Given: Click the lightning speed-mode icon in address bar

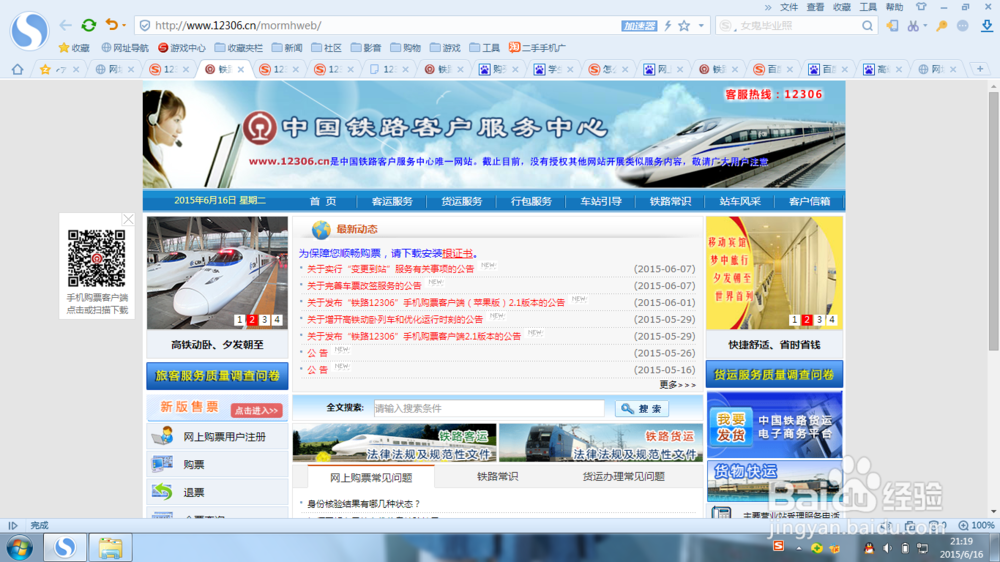Looking at the screenshot, I should click(x=668, y=26).
